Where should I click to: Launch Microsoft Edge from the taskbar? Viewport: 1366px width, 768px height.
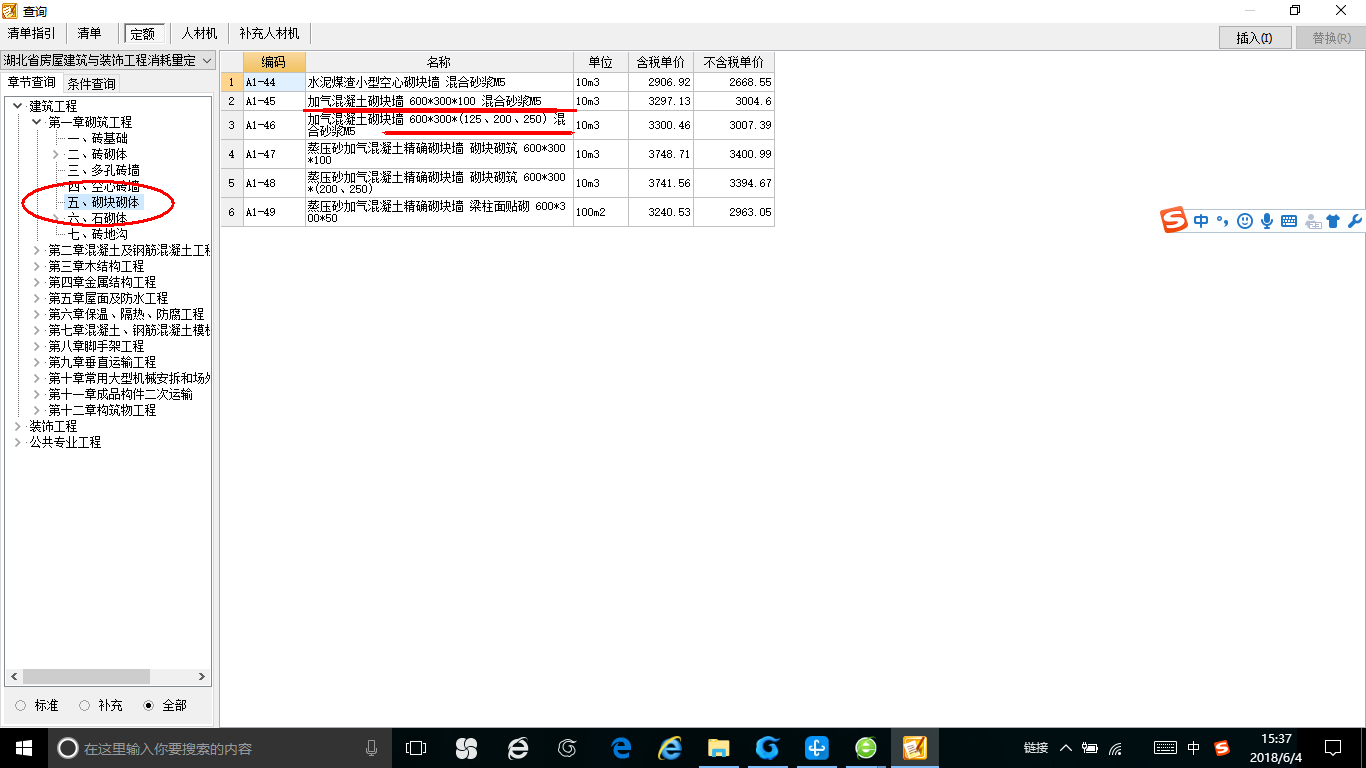click(620, 748)
